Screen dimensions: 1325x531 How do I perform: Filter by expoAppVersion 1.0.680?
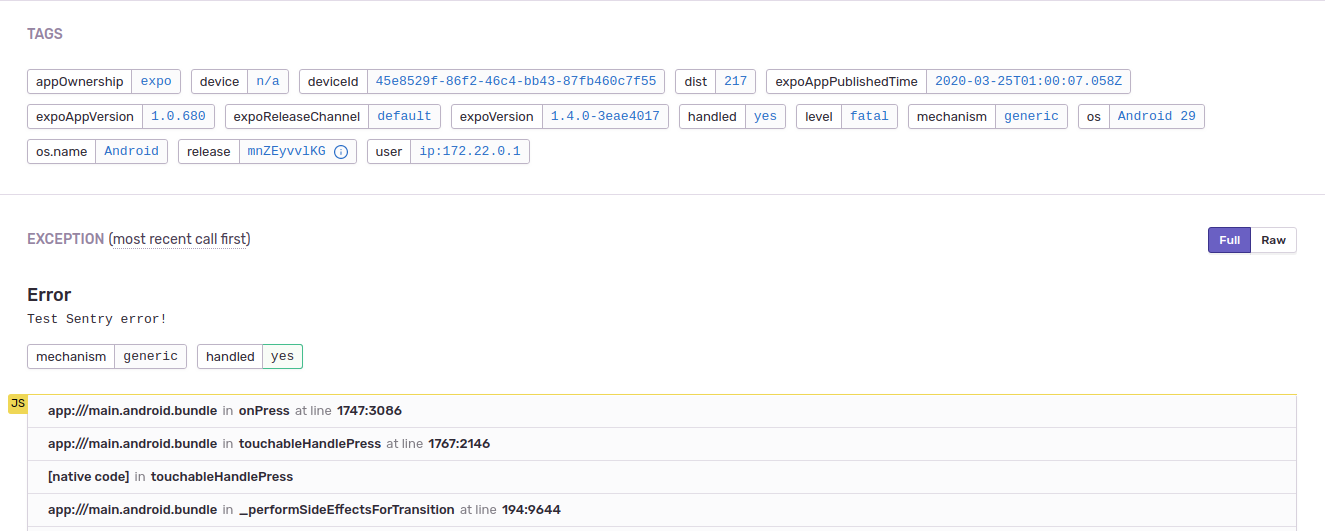[x=178, y=117]
